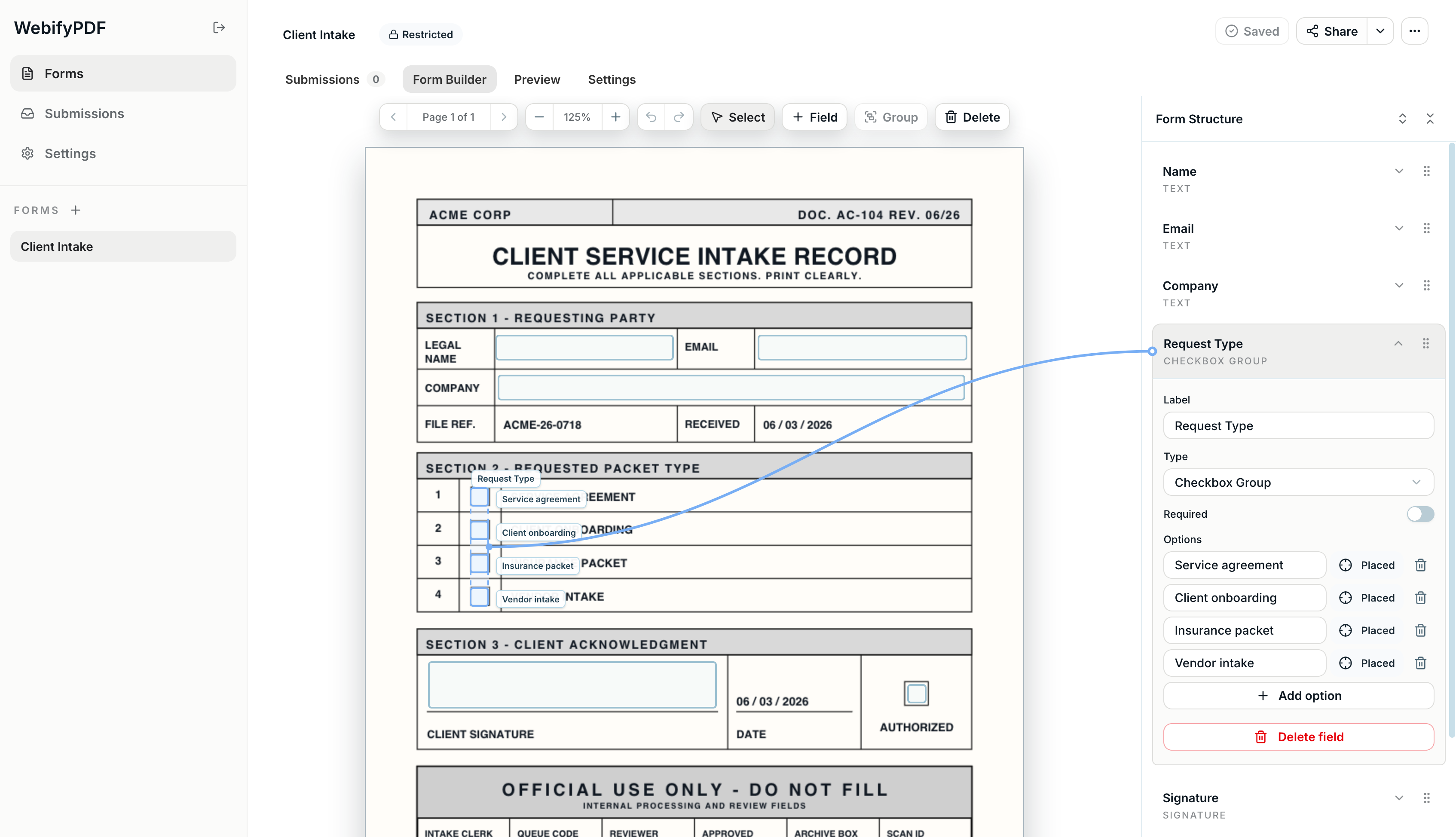1456x837 pixels.
Task: Open Settings in the sidebar
Action: (123, 153)
